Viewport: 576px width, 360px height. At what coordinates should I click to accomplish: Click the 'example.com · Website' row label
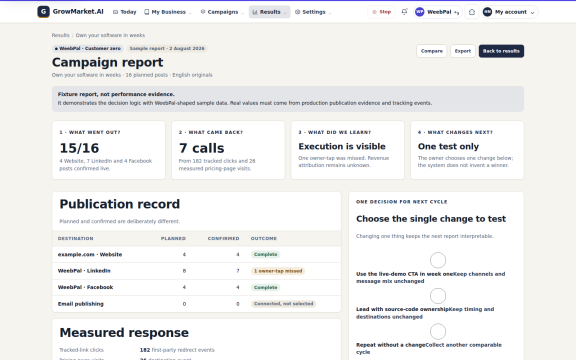click(90, 255)
